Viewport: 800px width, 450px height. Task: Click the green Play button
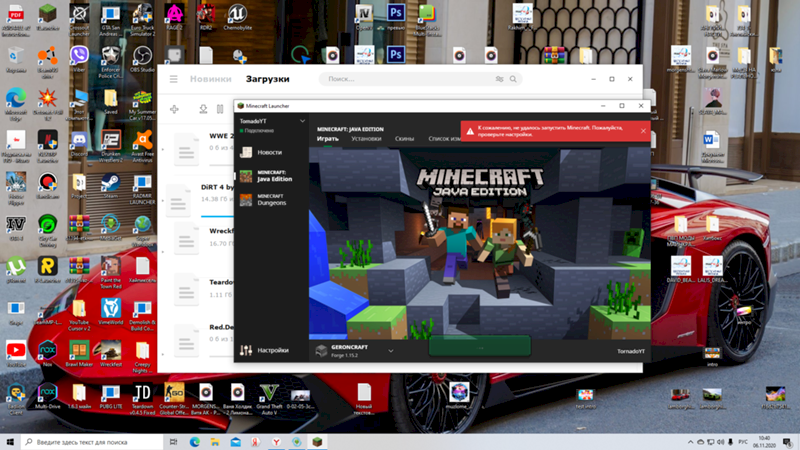pos(480,347)
